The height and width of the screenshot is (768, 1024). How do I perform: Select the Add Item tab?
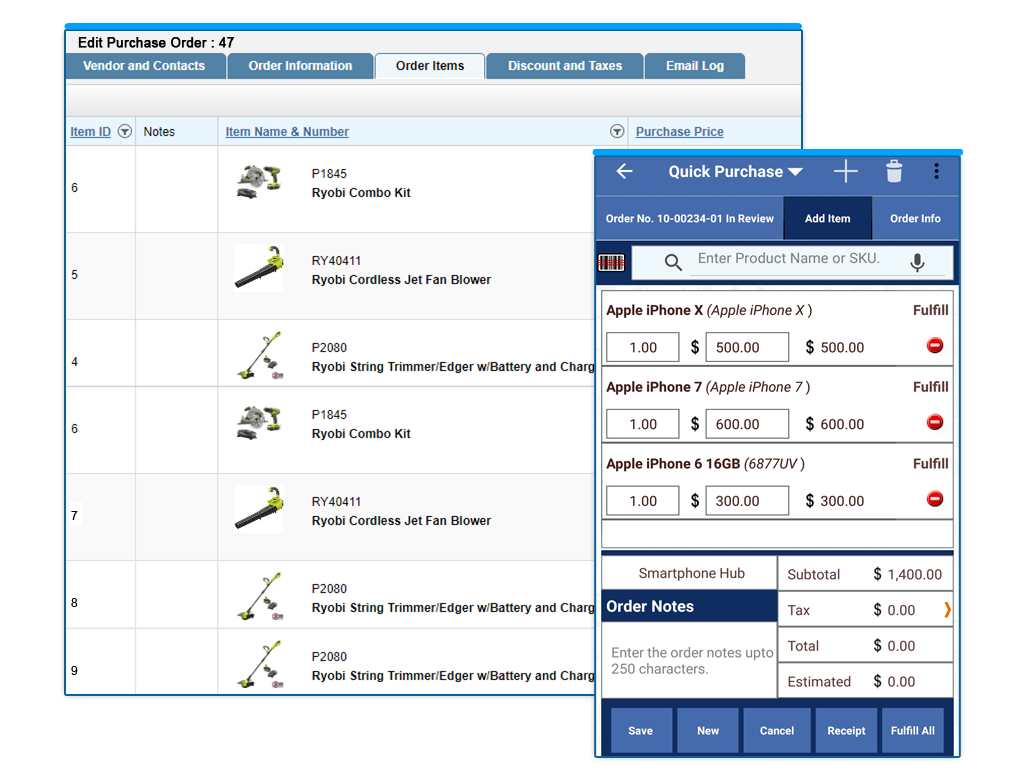pyautogui.click(x=827, y=219)
